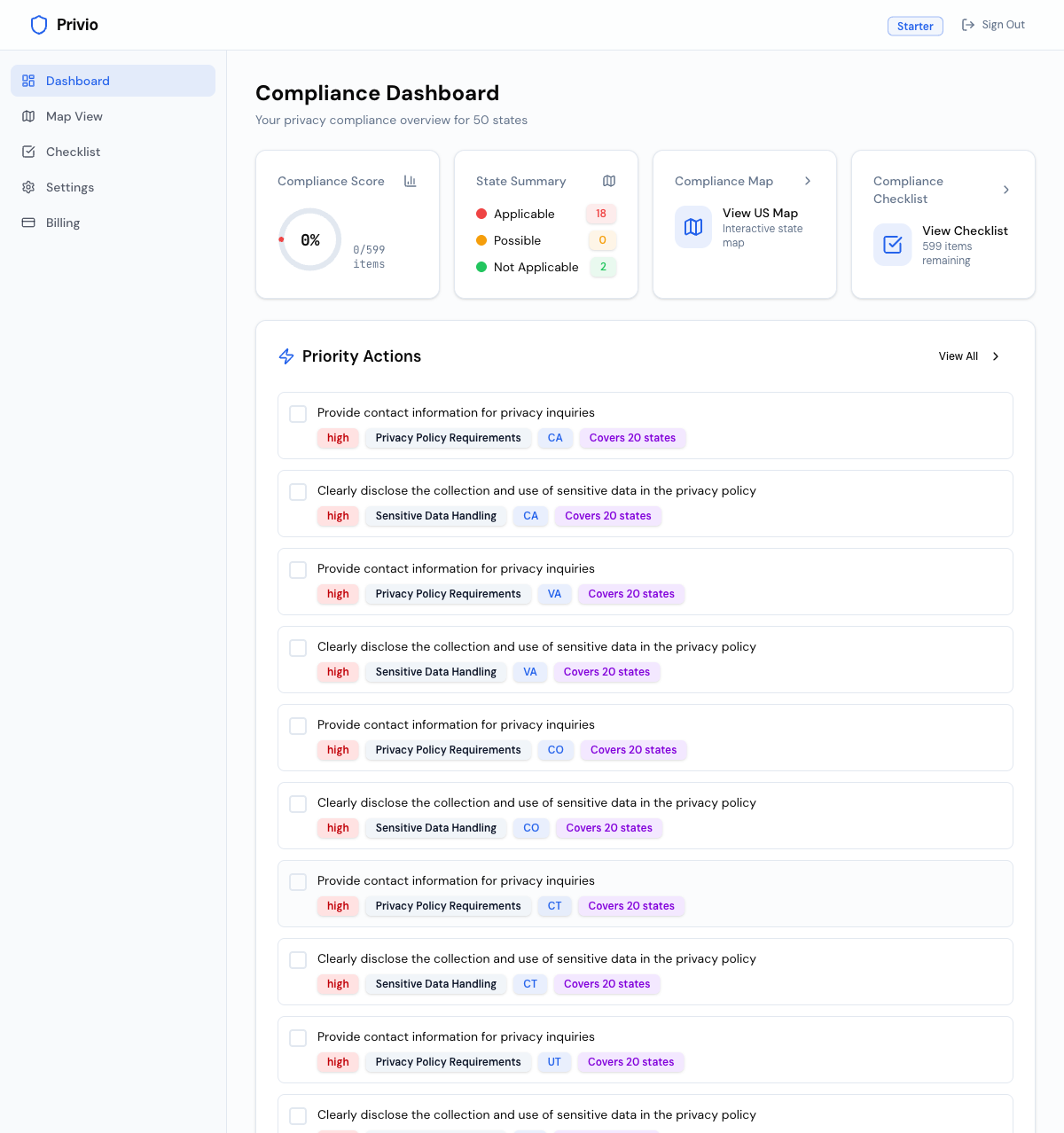Image resolution: width=1064 pixels, height=1133 pixels.
Task: Click the Priority Actions heading text
Action: tap(362, 356)
